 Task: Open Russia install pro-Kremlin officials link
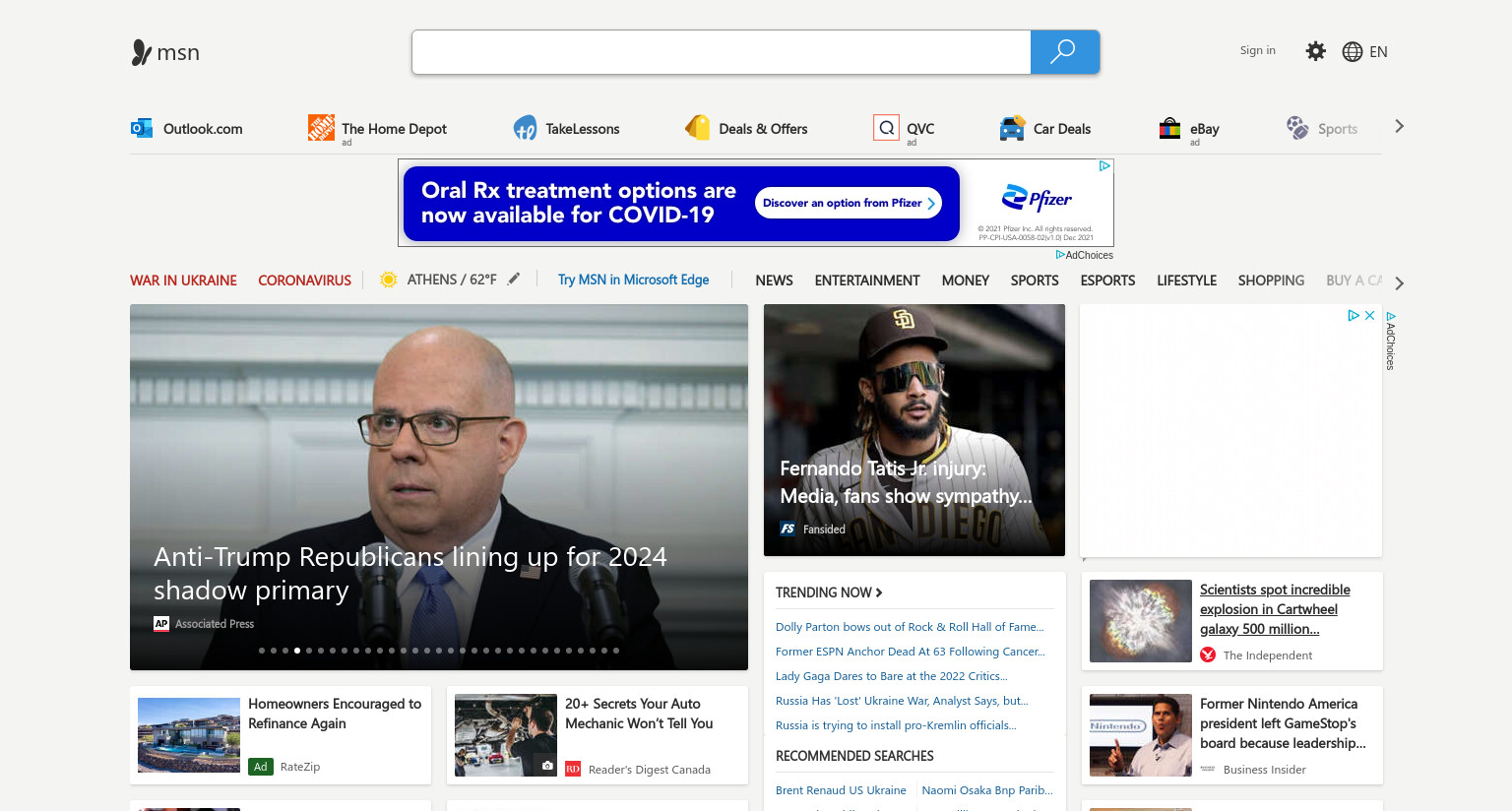click(x=896, y=725)
